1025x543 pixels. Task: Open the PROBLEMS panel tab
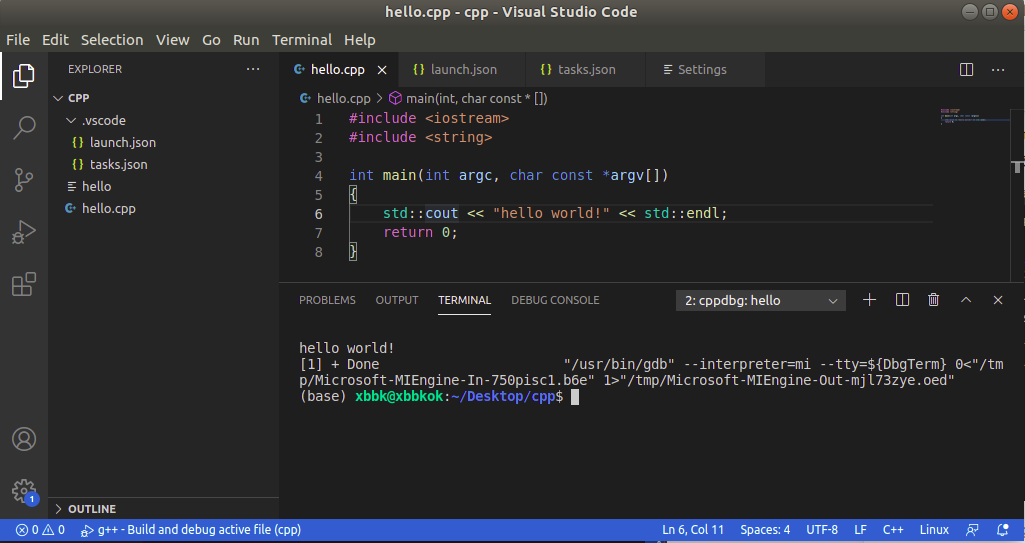328,301
